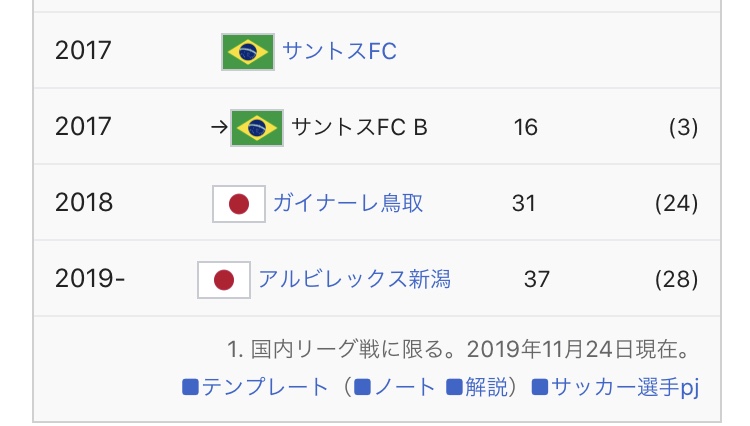Click the 2019- season year cell
Image resolution: width=750 pixels, height=426 pixels.
(90, 280)
